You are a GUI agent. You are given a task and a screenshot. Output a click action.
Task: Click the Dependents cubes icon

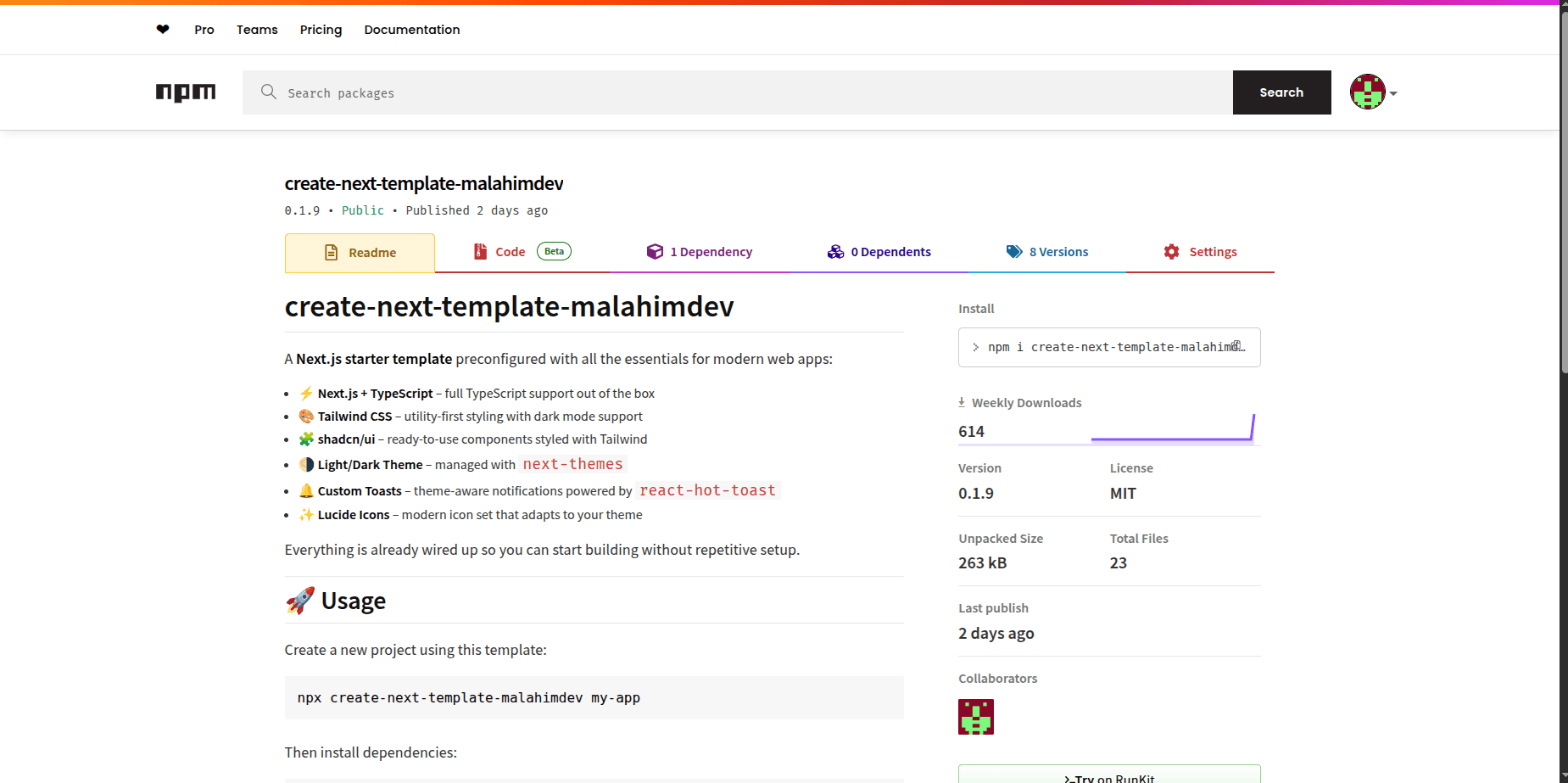point(835,252)
